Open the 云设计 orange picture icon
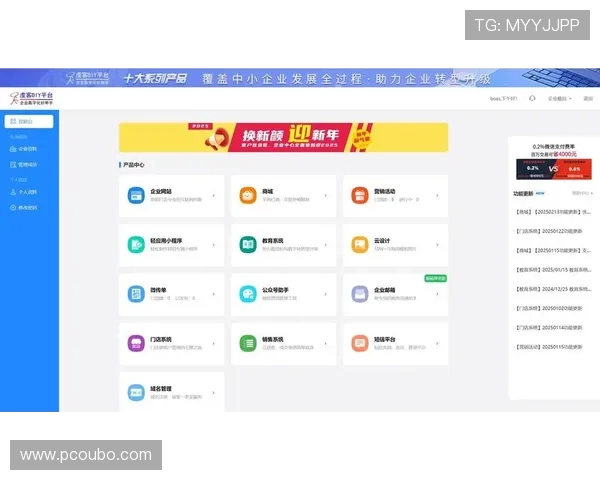Screen dimensions: 600x480 [360, 245]
